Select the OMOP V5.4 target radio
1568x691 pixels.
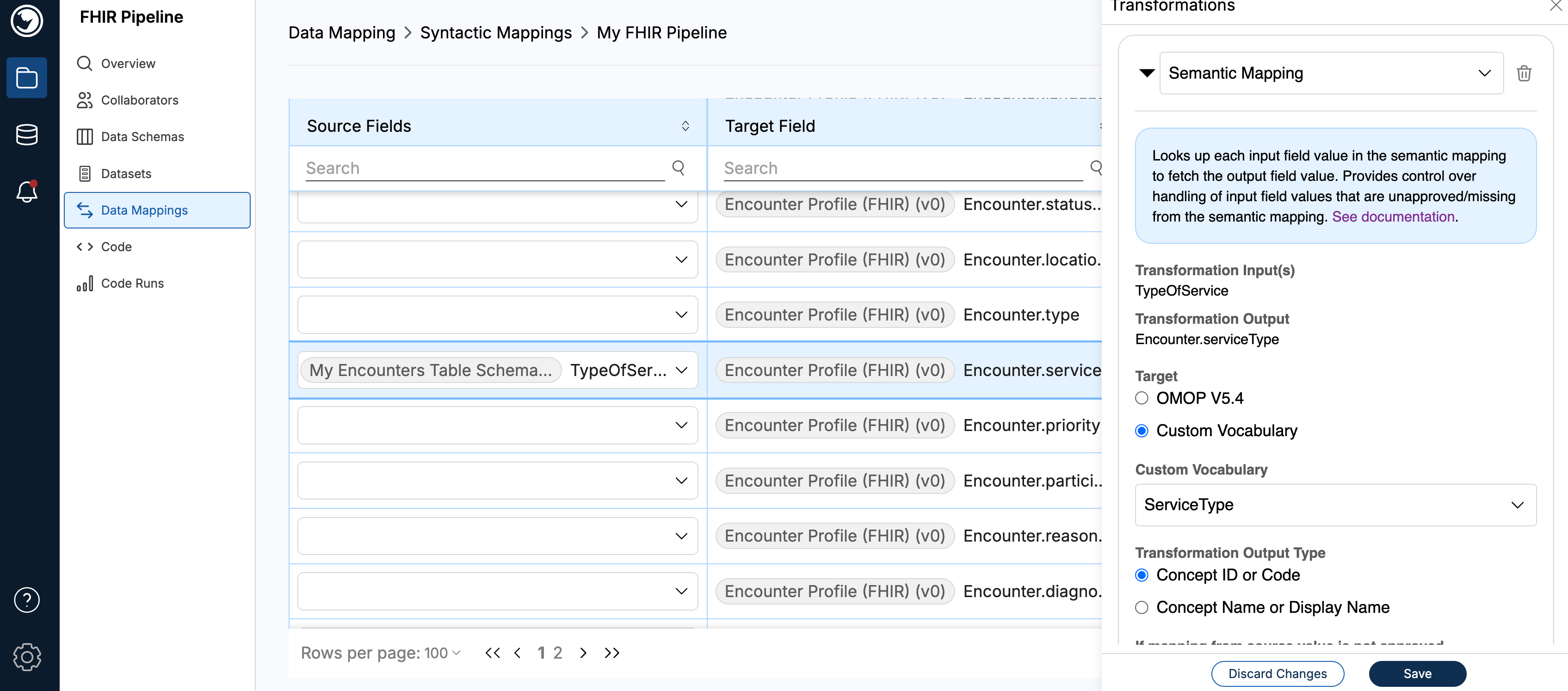1142,398
